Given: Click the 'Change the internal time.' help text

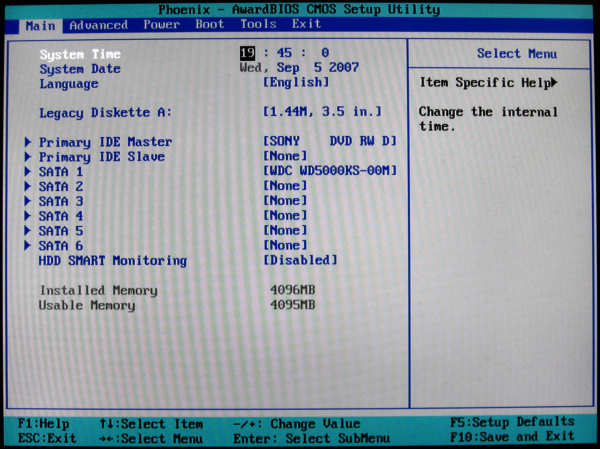Looking at the screenshot, I should (488, 119).
